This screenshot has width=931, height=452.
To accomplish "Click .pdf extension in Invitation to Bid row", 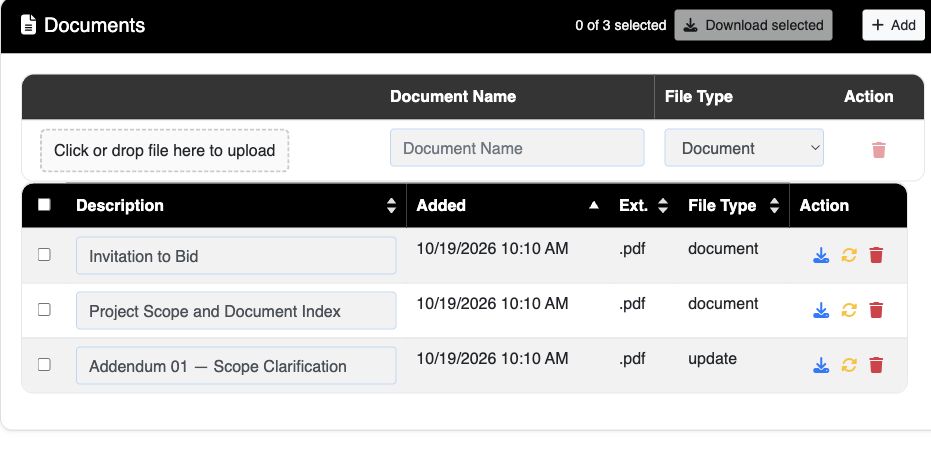I will [632, 248].
